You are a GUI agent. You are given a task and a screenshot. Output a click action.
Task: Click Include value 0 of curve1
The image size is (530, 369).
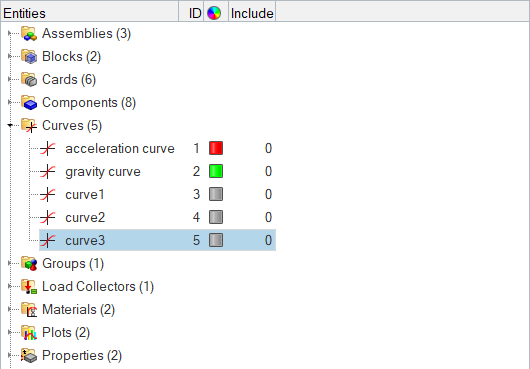[268, 194]
